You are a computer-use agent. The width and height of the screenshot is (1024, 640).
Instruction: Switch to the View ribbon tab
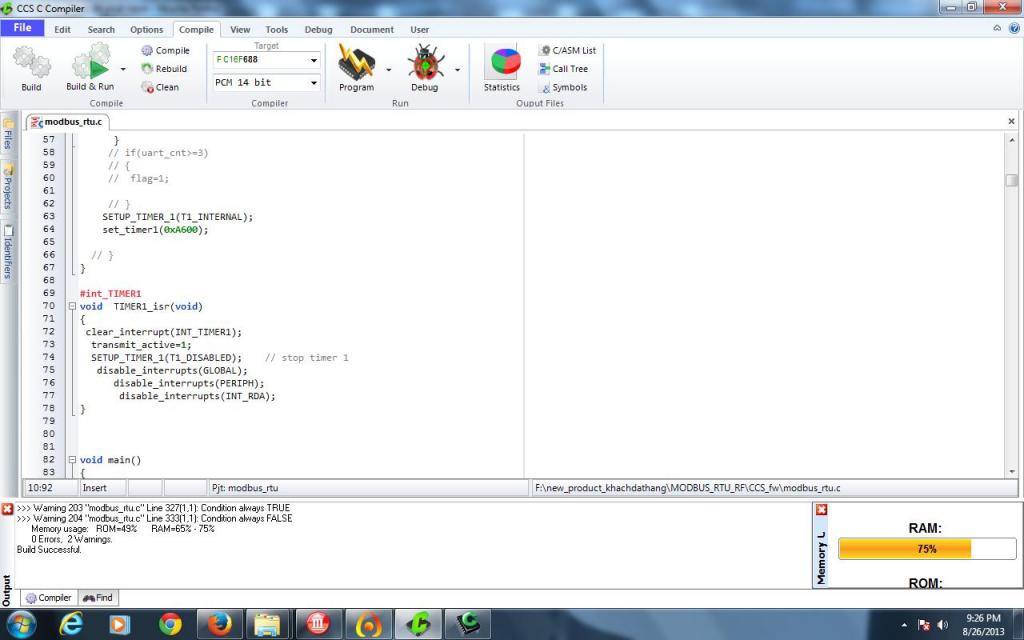tap(240, 29)
